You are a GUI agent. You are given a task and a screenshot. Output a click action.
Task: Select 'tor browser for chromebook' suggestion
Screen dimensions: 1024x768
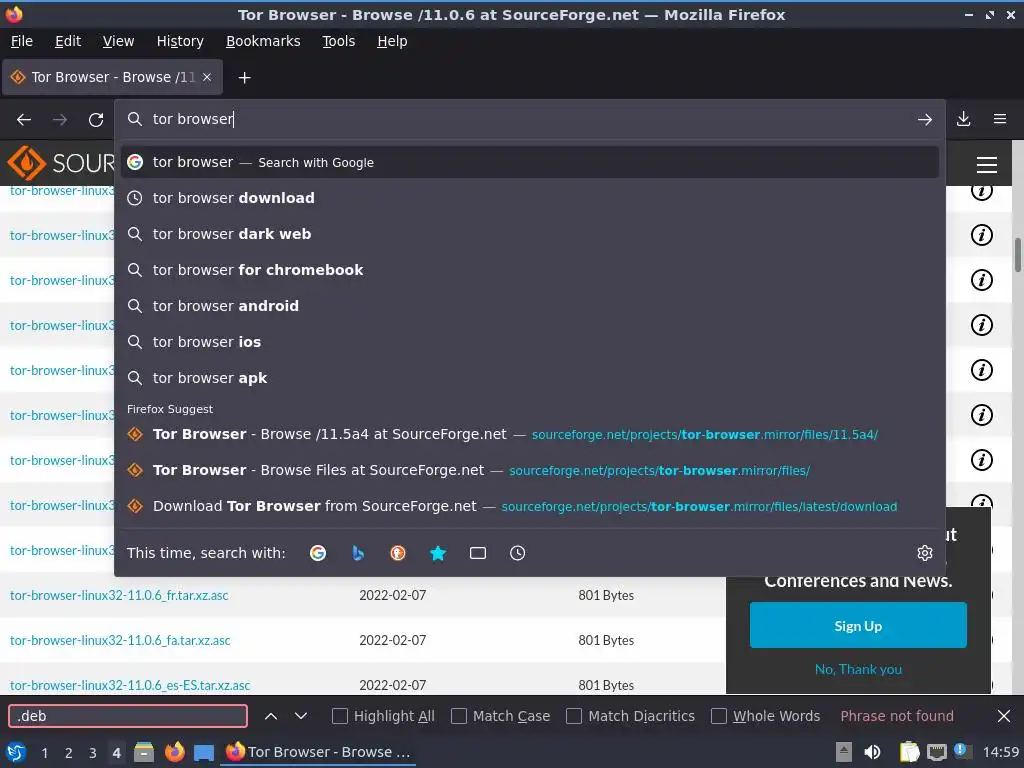tap(530, 270)
